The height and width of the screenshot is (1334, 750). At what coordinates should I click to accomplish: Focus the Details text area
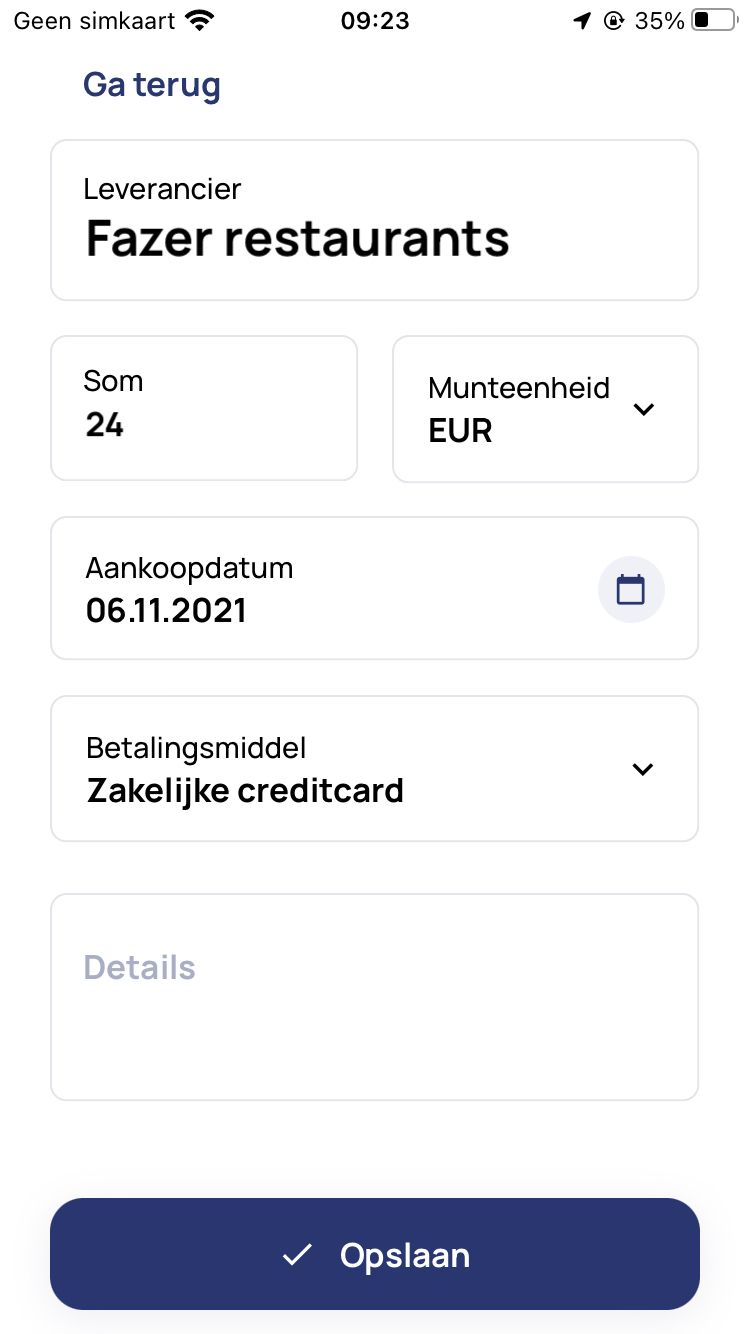[x=374, y=997]
